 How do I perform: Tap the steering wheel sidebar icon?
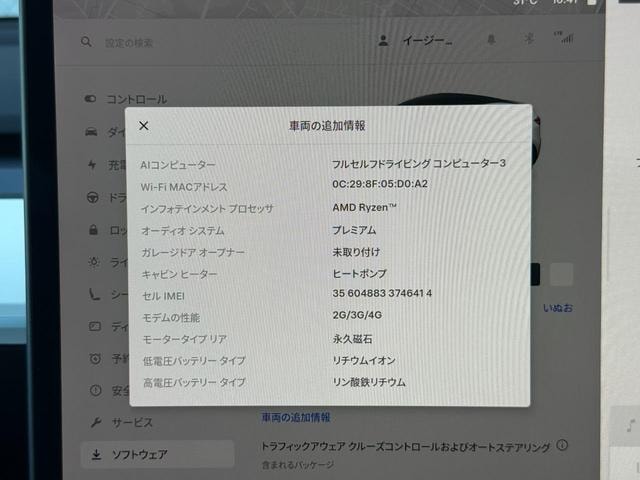(x=93, y=198)
